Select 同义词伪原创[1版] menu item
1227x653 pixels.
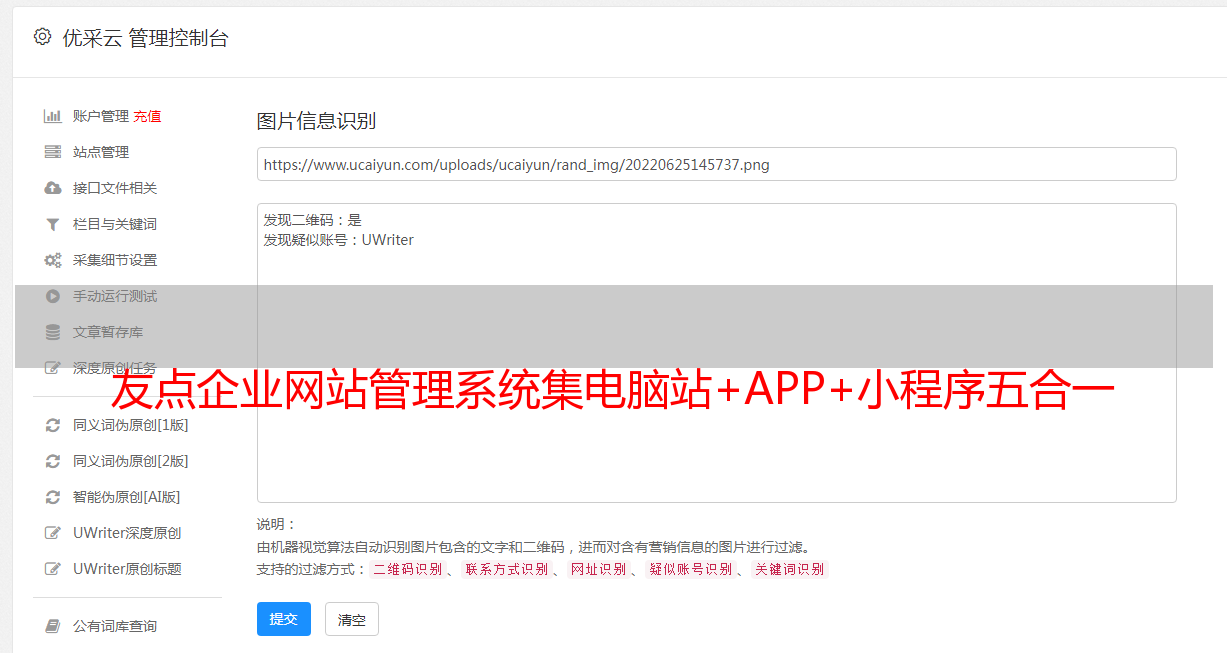coord(131,425)
